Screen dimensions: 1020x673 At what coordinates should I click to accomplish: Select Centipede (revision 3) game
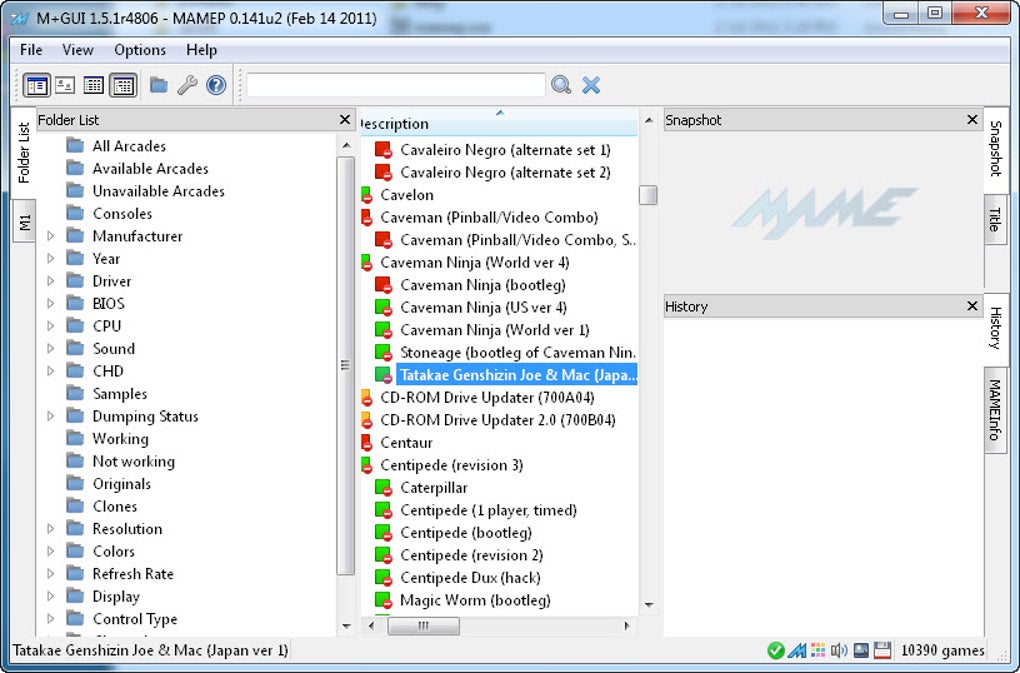[x=451, y=465]
